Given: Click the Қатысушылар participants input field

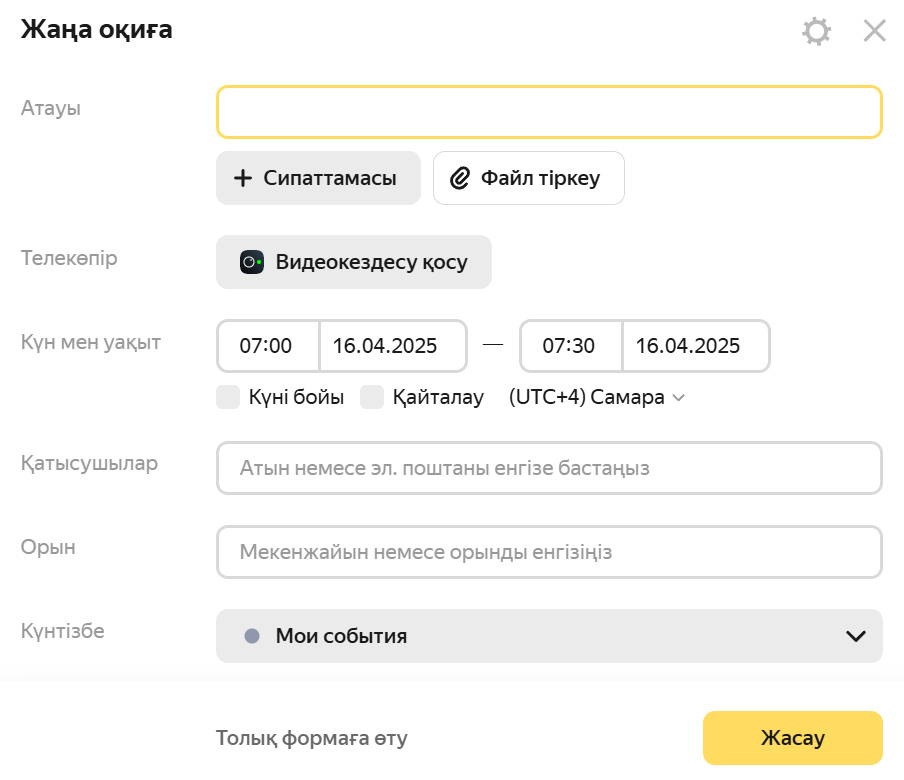Looking at the screenshot, I should (548, 468).
